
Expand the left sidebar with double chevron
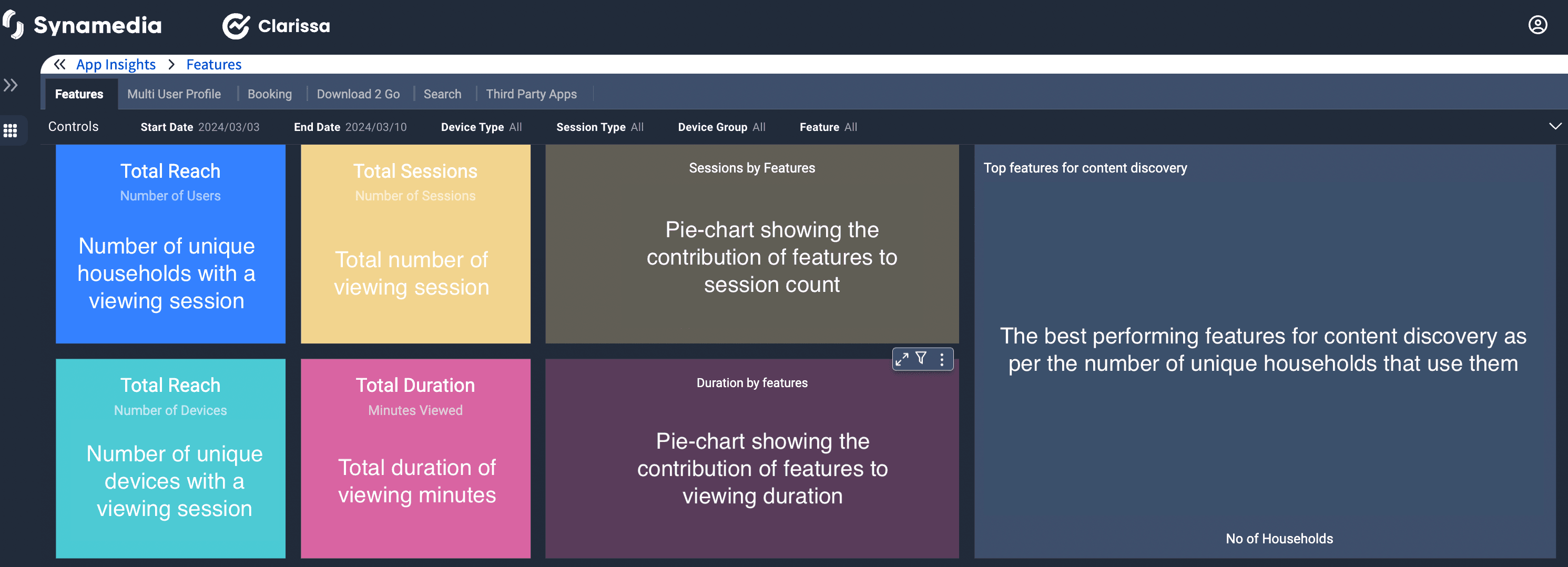coord(11,85)
